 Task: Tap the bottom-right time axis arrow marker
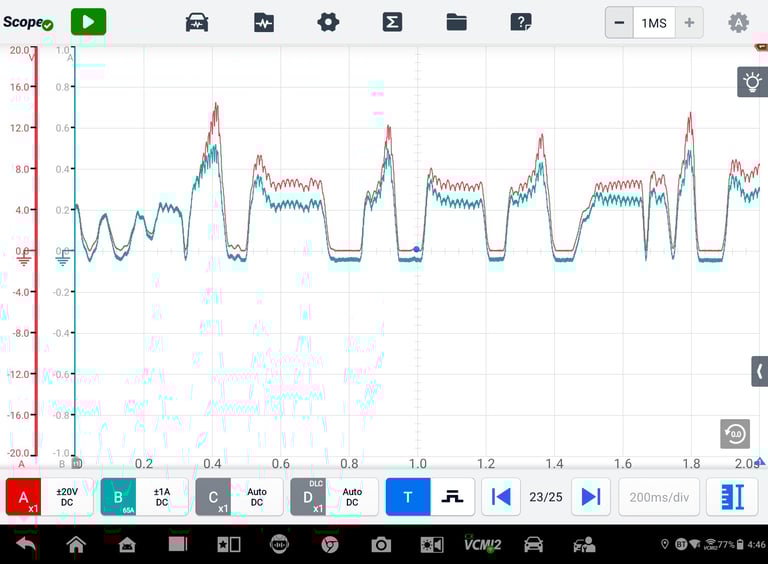point(761,461)
